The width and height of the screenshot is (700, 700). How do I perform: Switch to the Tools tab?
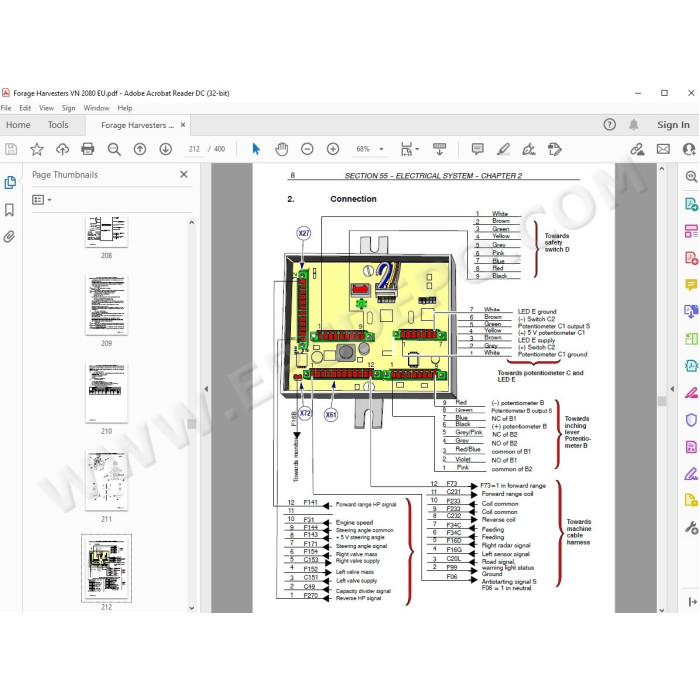pos(58,125)
